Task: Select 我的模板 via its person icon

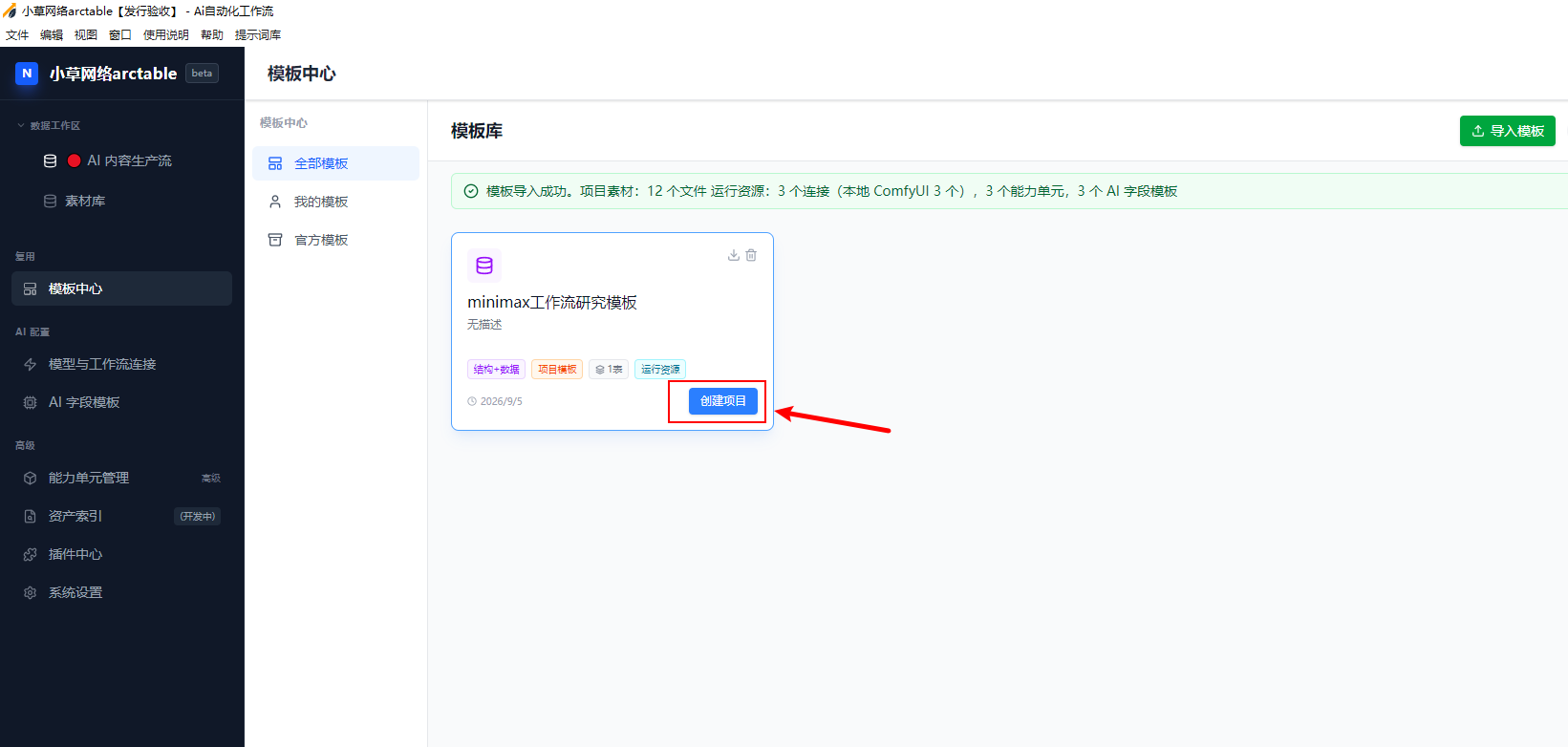Action: coord(275,202)
